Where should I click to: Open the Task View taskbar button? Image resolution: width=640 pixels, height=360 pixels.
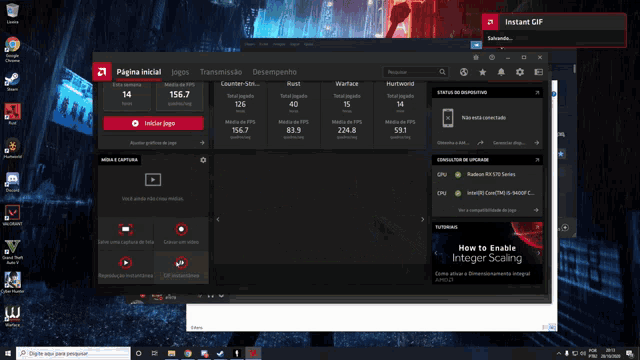point(155,353)
